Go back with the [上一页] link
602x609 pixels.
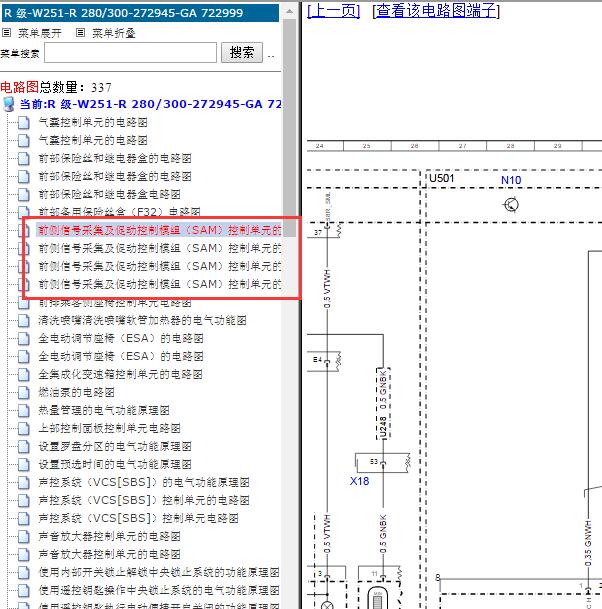click(x=334, y=11)
